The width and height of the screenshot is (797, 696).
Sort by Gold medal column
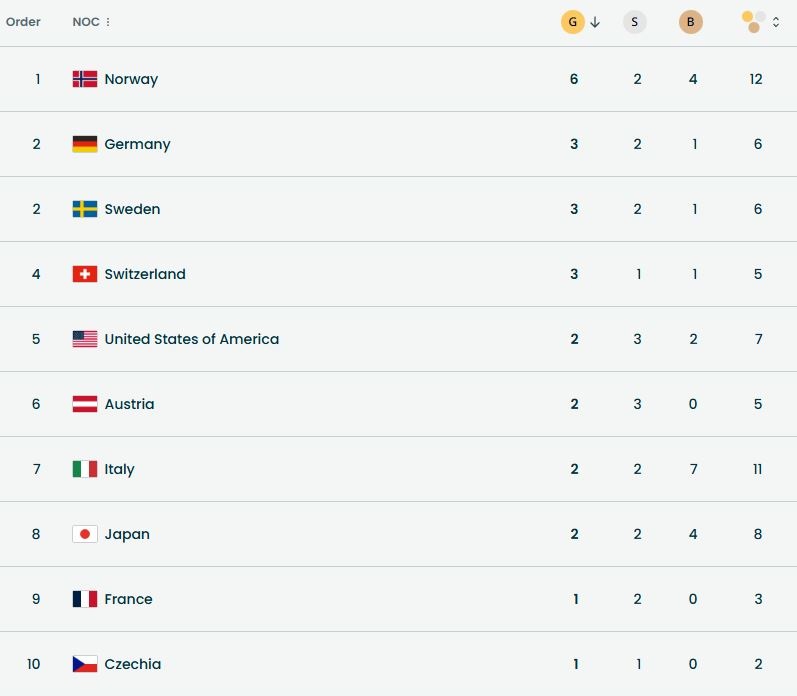click(581, 22)
